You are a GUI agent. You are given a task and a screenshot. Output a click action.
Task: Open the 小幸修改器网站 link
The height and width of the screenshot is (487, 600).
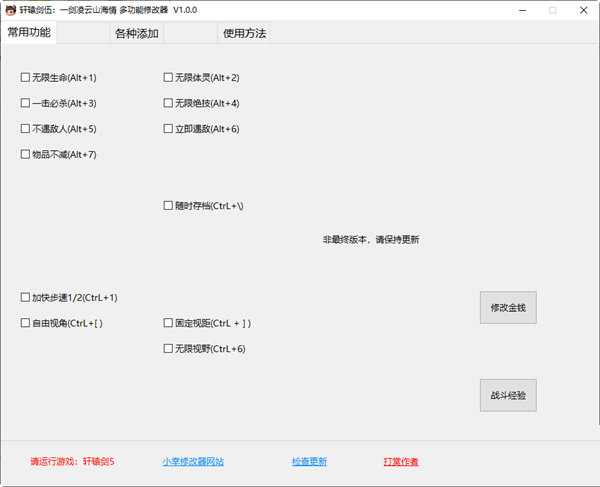tap(193, 462)
